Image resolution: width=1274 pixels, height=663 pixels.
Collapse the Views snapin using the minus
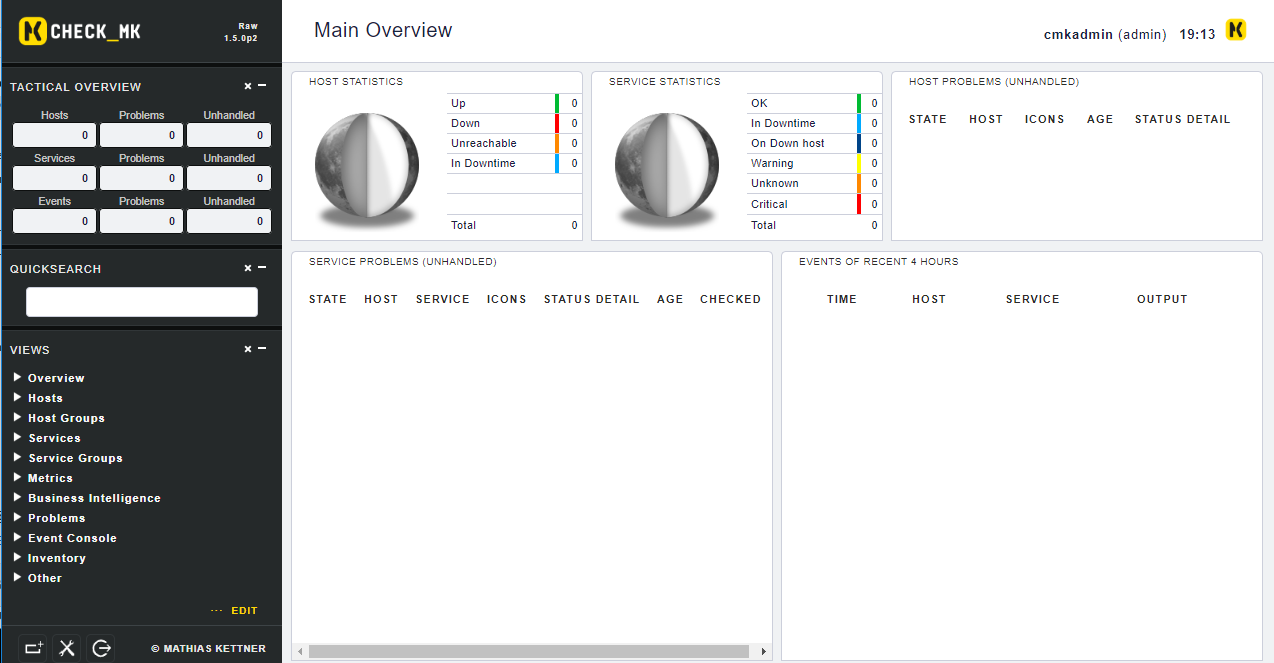click(262, 349)
